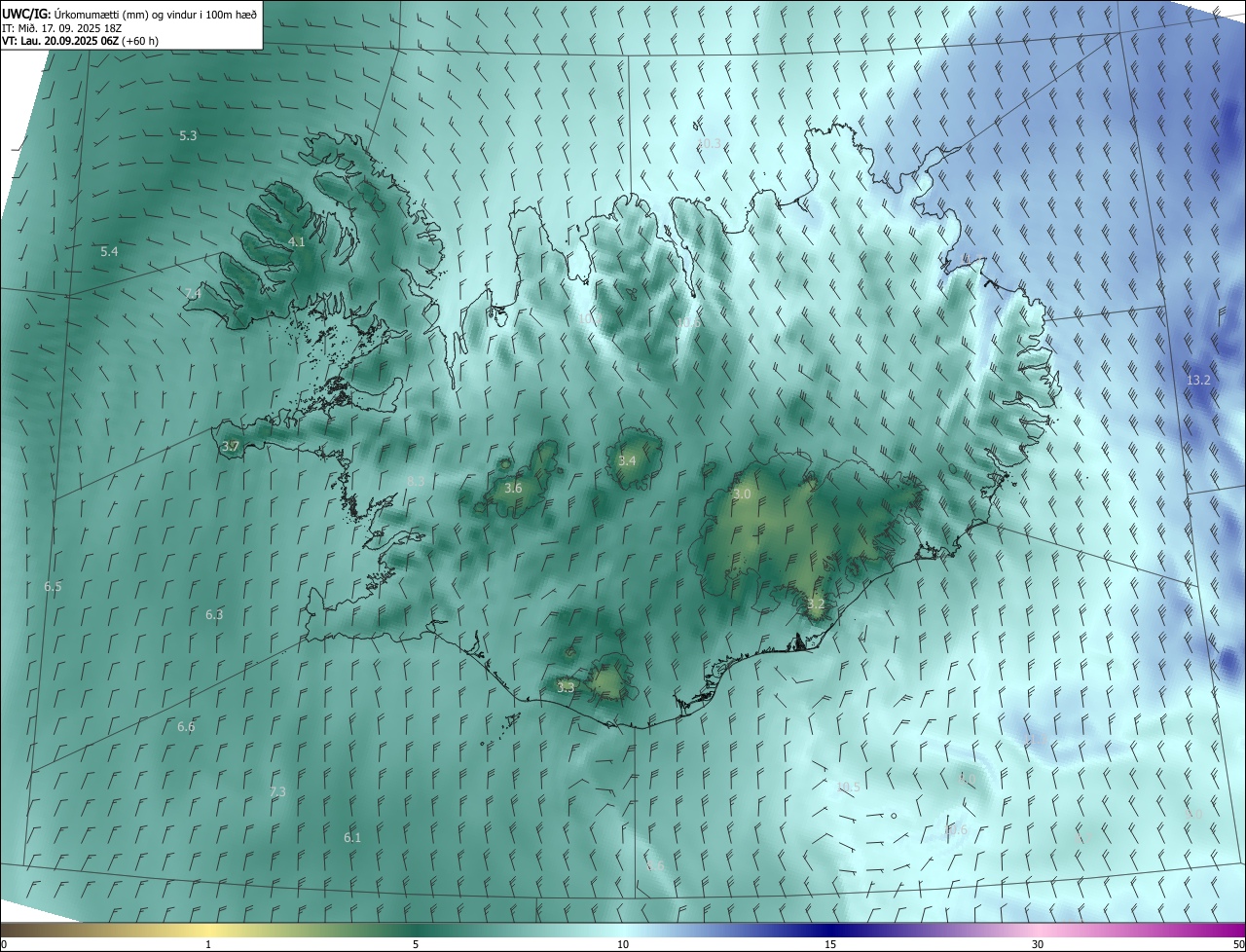The height and width of the screenshot is (952, 1246).
Task: Click the 3.3 value near the south coast
Action: (x=566, y=686)
